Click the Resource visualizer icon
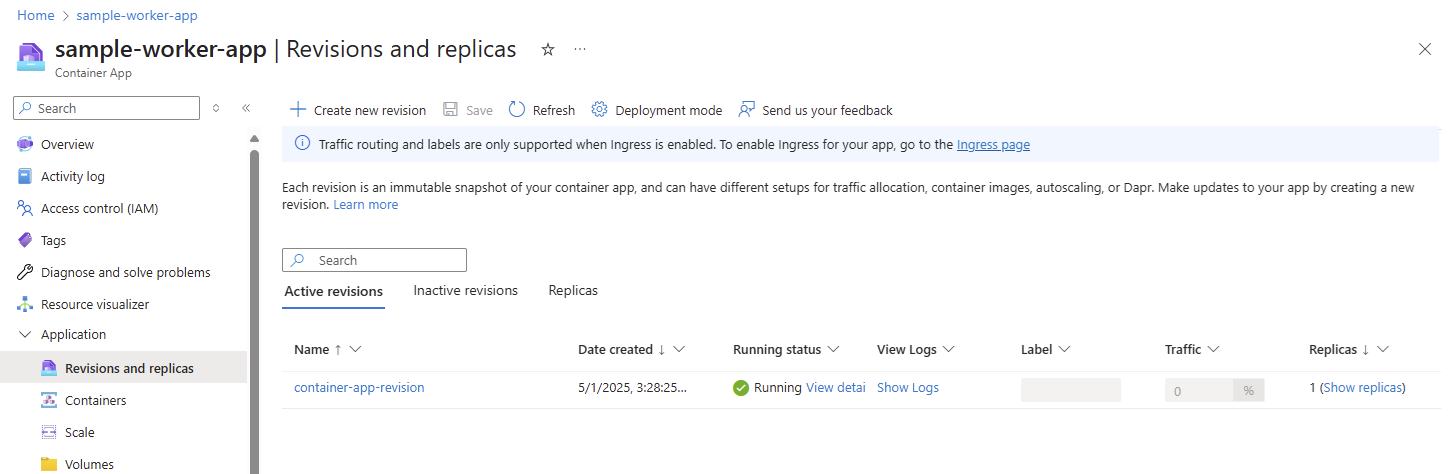Viewport: 1453px width, 474px height. click(x=25, y=304)
